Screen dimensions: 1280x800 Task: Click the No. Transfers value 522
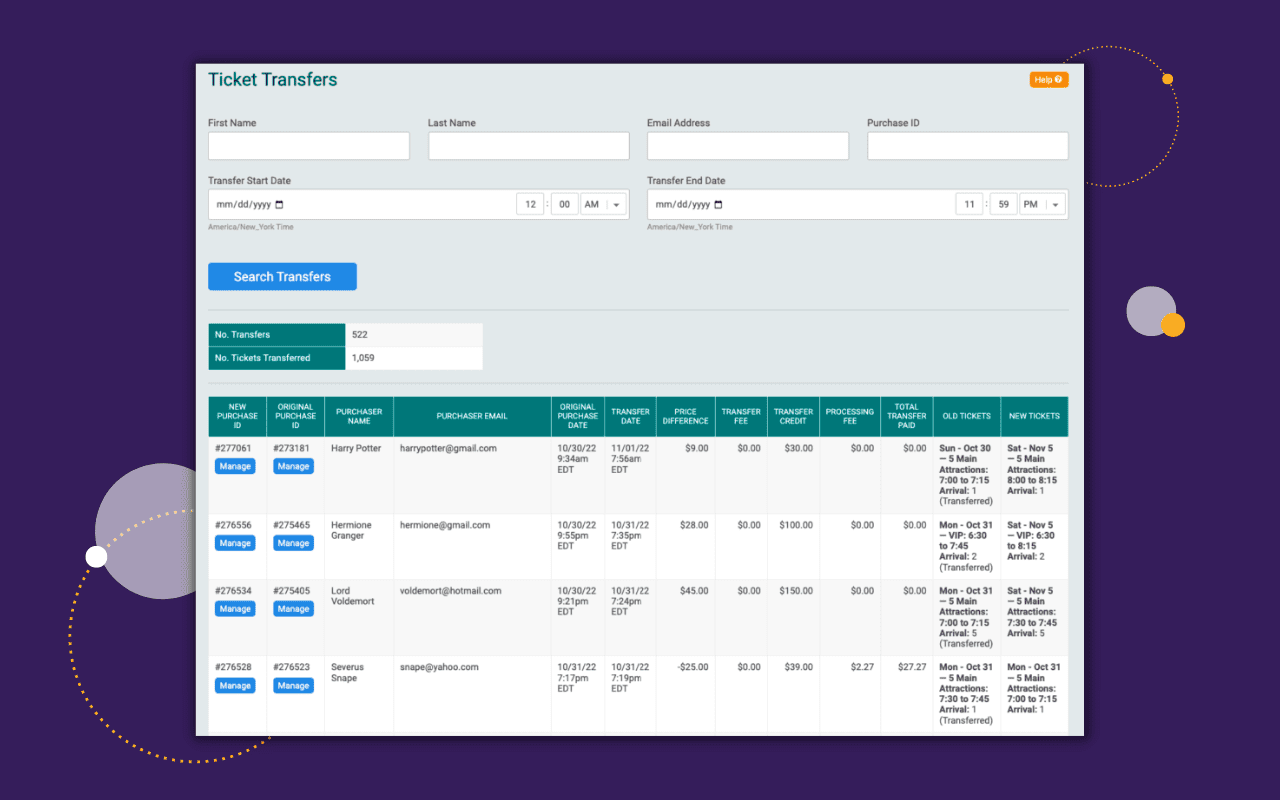click(360, 335)
